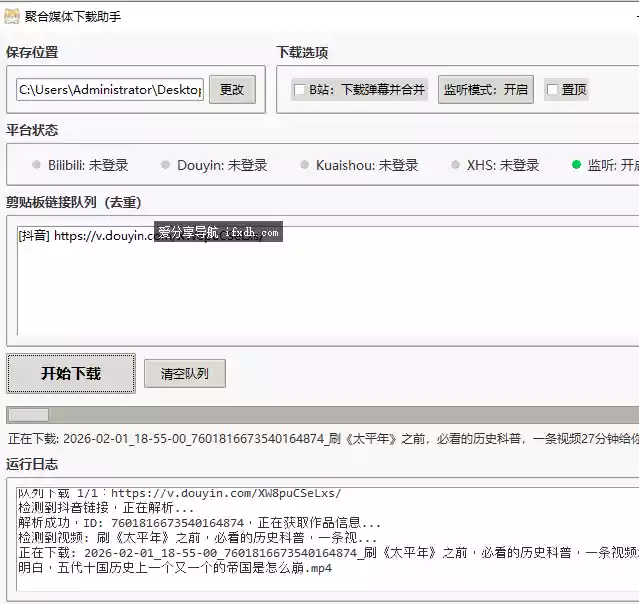This screenshot has width=639, height=604.
Task: Click the log line ending with .mp4
Action: 175,568
